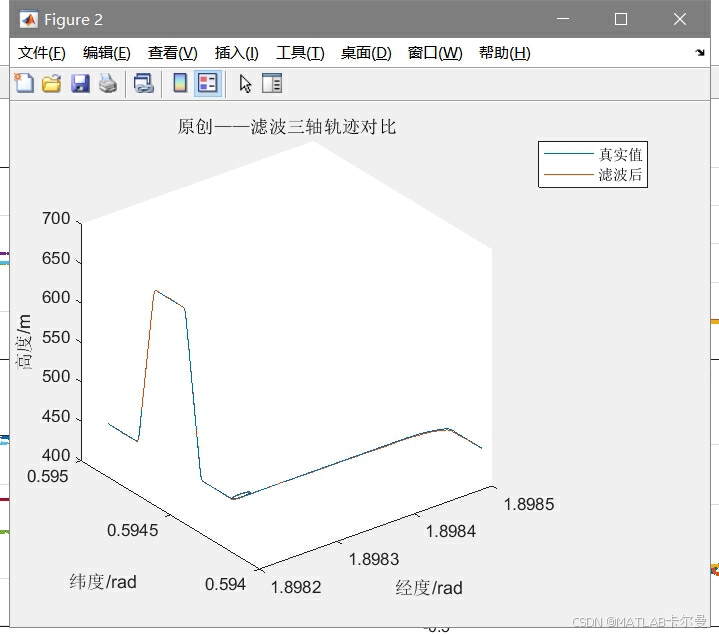This screenshot has width=719, height=635.
Task: Click the 1.8983 longitude tick label
Action: pyautogui.click(x=374, y=559)
